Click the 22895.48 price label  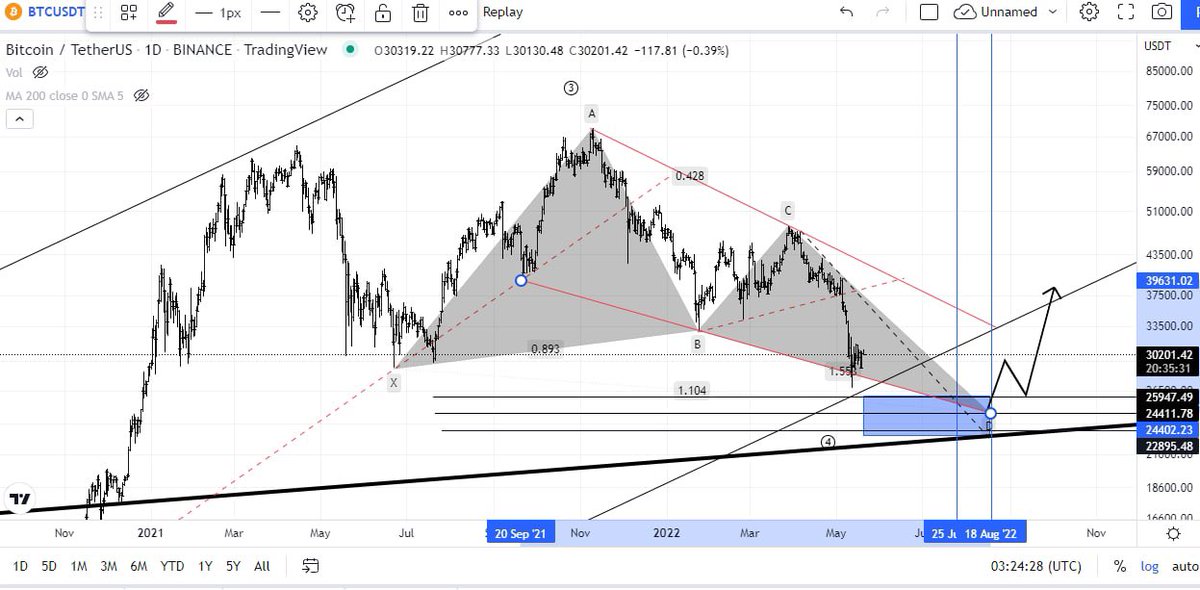tap(1168, 446)
